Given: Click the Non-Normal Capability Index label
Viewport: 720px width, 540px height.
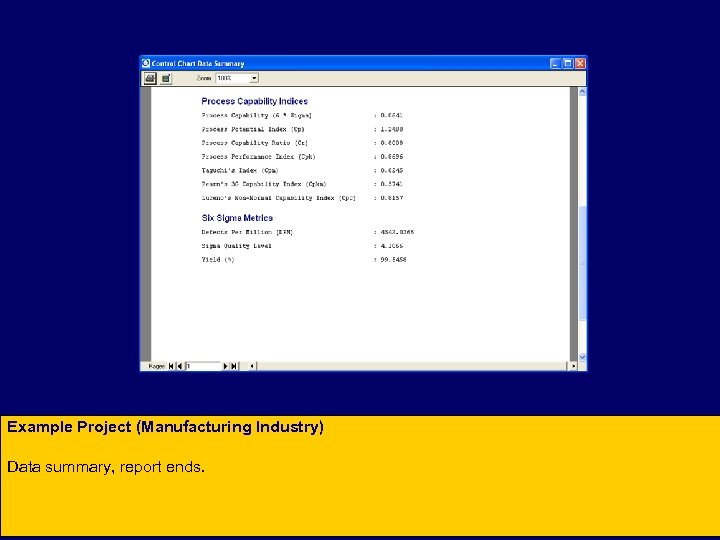Looking at the screenshot, I should click(x=278, y=198).
